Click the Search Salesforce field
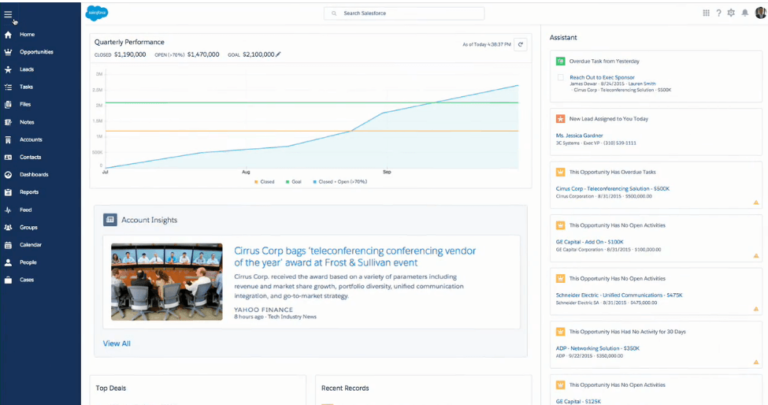Image resolution: width=768 pixels, height=405 pixels. 404,13
